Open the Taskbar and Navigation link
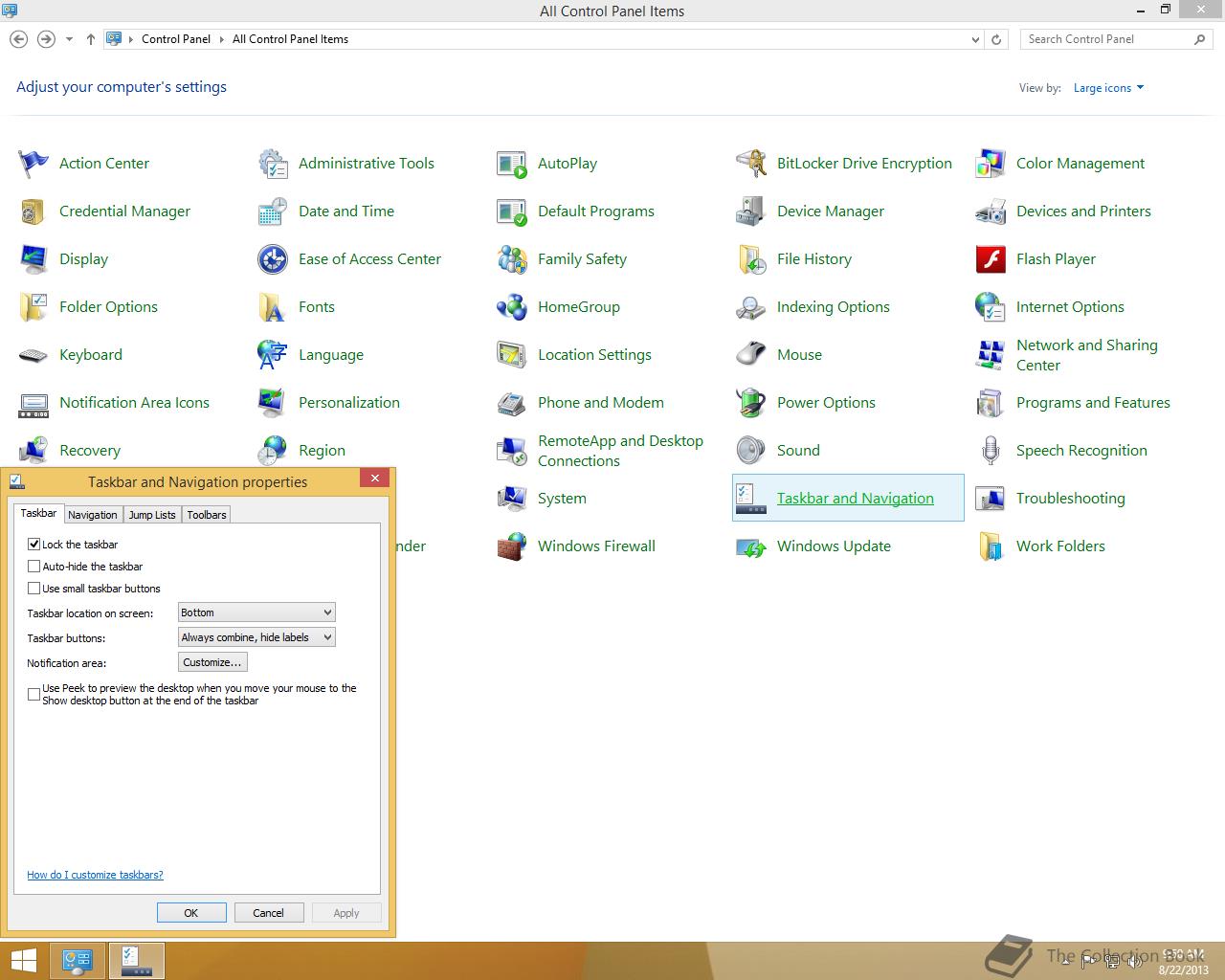The height and width of the screenshot is (980, 1225). [855, 499]
